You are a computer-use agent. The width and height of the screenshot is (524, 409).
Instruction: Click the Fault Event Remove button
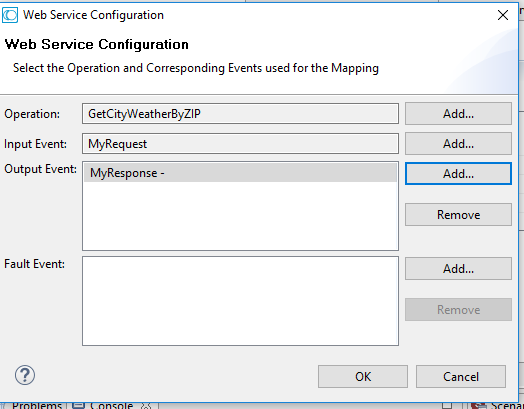click(458, 309)
